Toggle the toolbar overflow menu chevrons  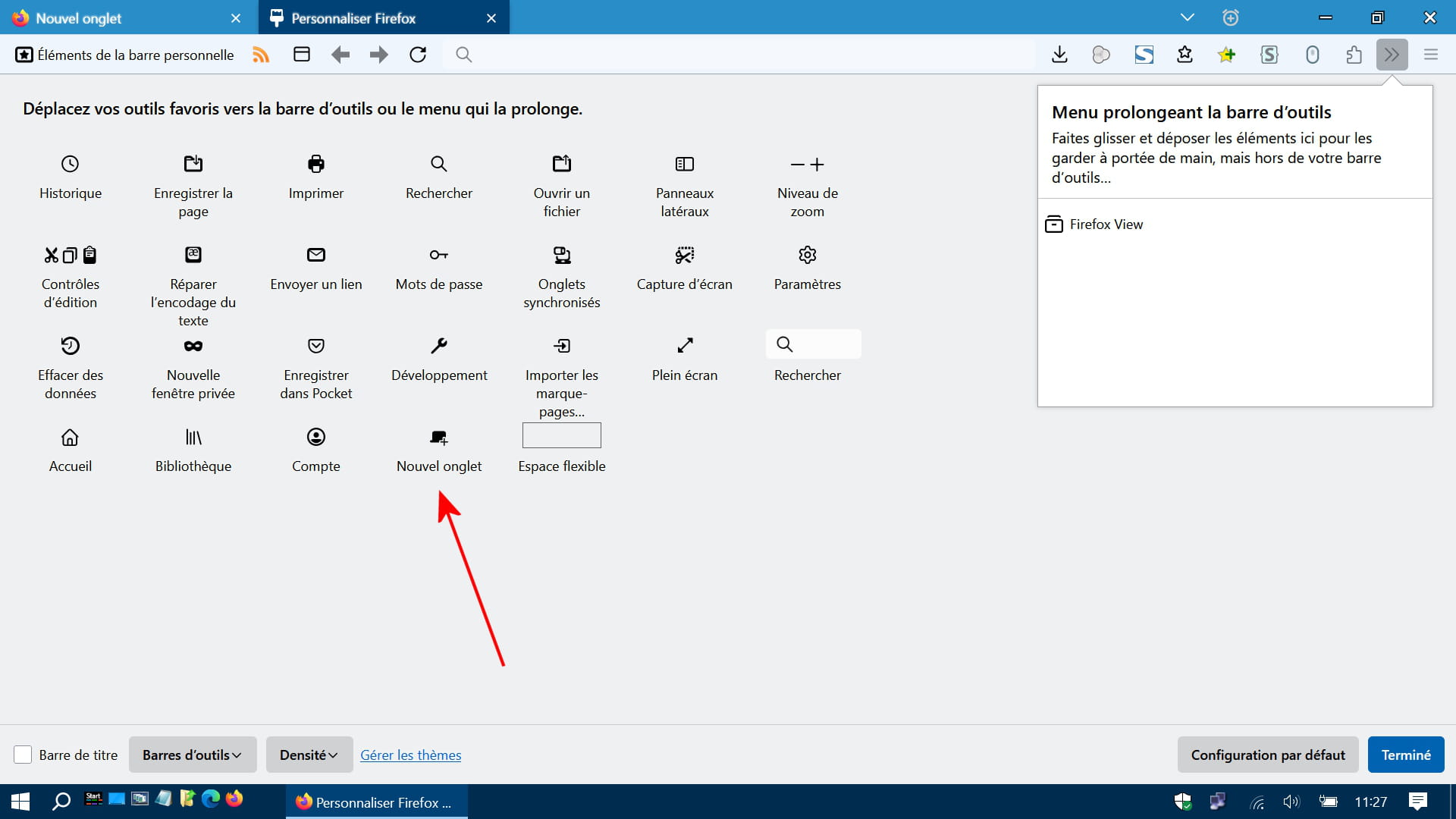1392,55
